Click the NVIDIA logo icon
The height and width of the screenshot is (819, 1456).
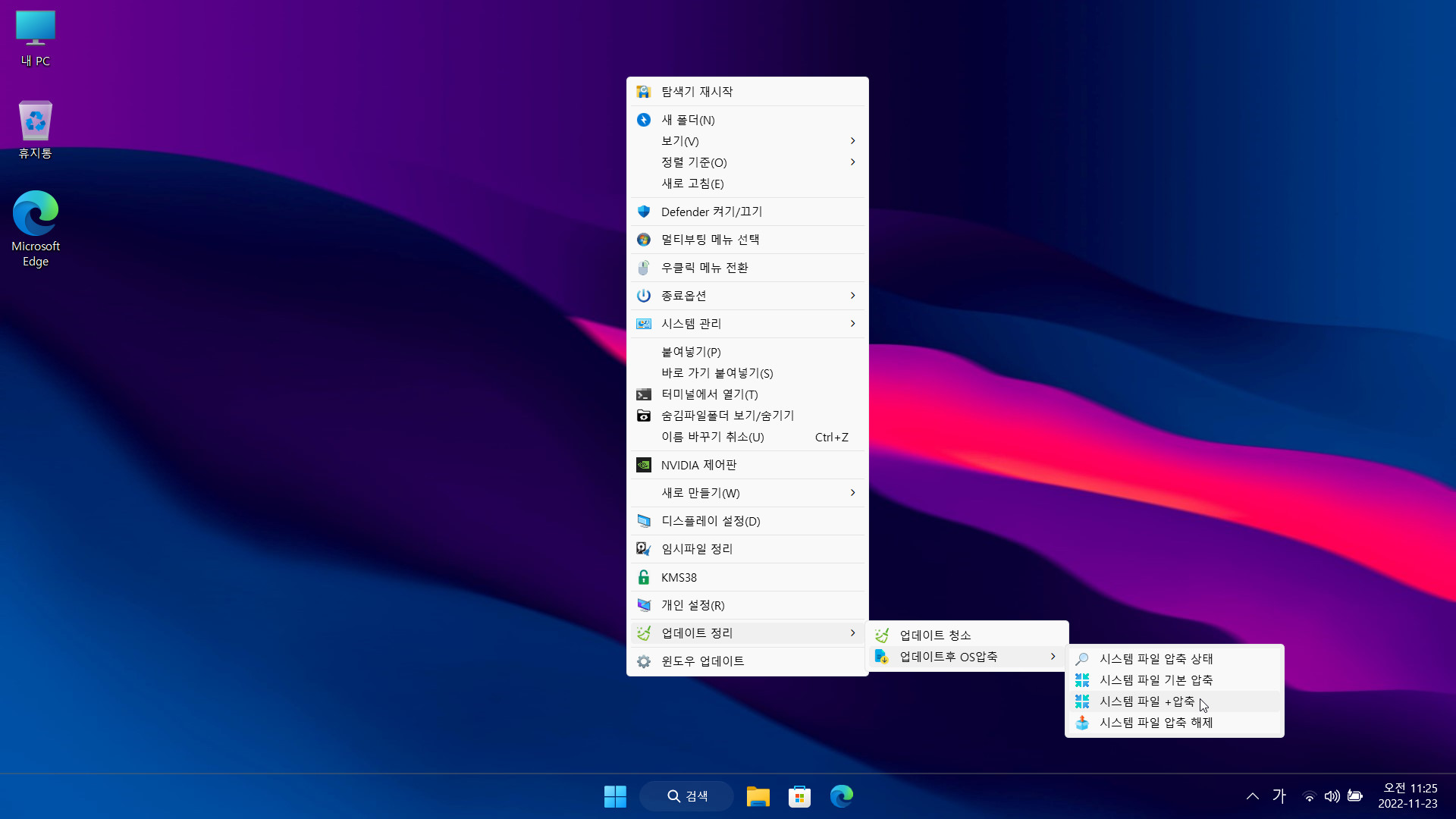tap(644, 465)
